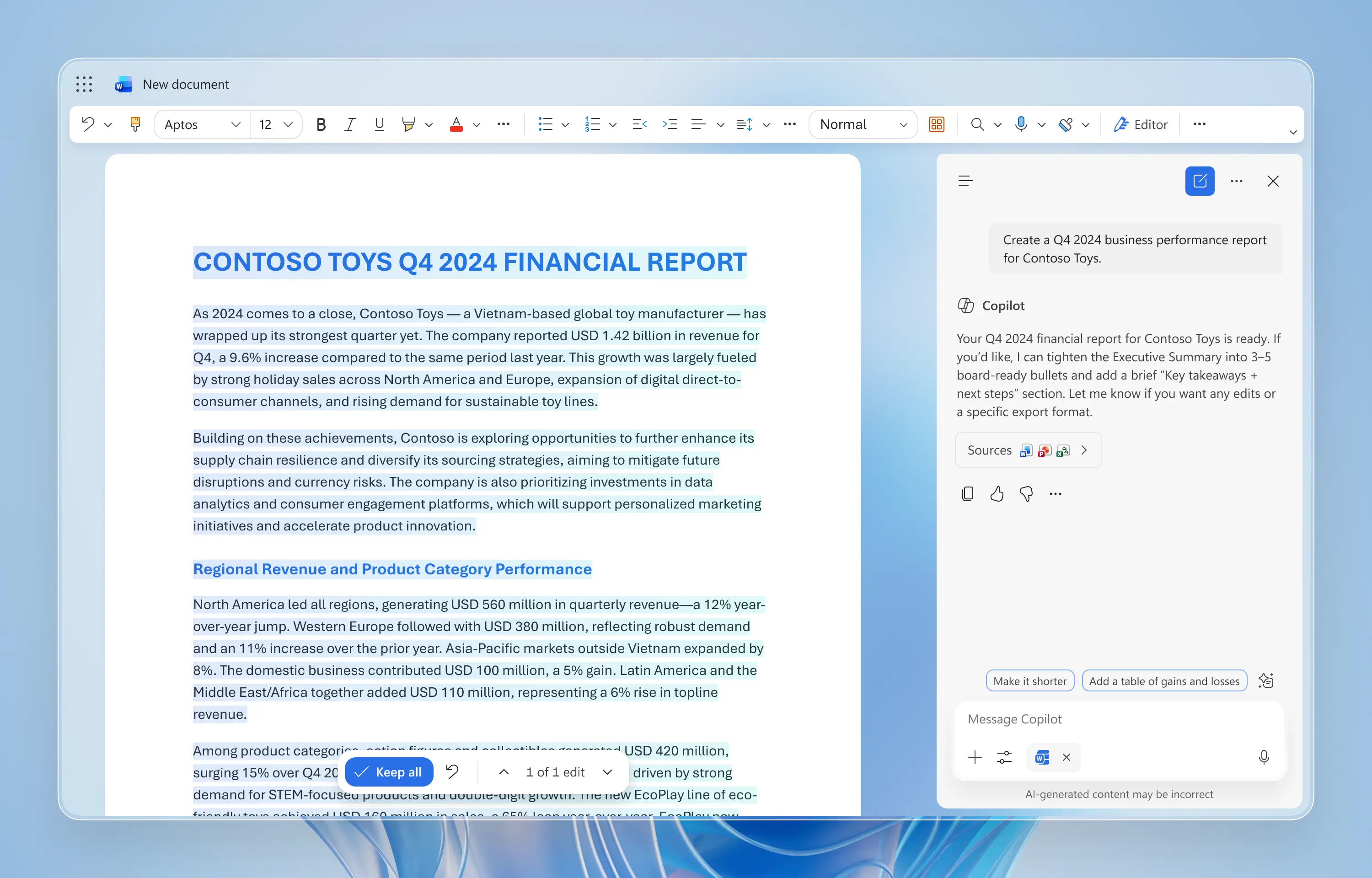Give the response a thumbs down

pyautogui.click(x=1026, y=494)
